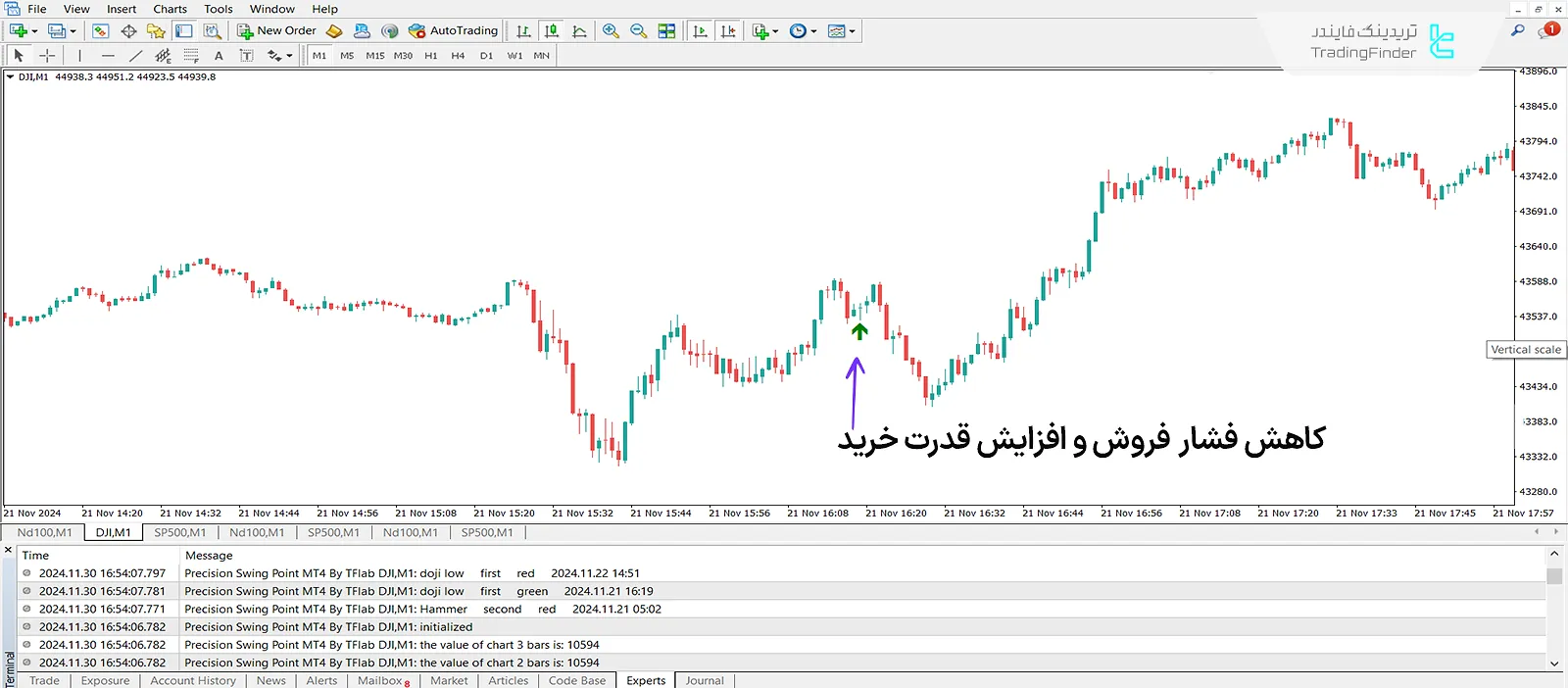Toggle the Terminal panel button
1568x688 pixels.
(x=183, y=31)
